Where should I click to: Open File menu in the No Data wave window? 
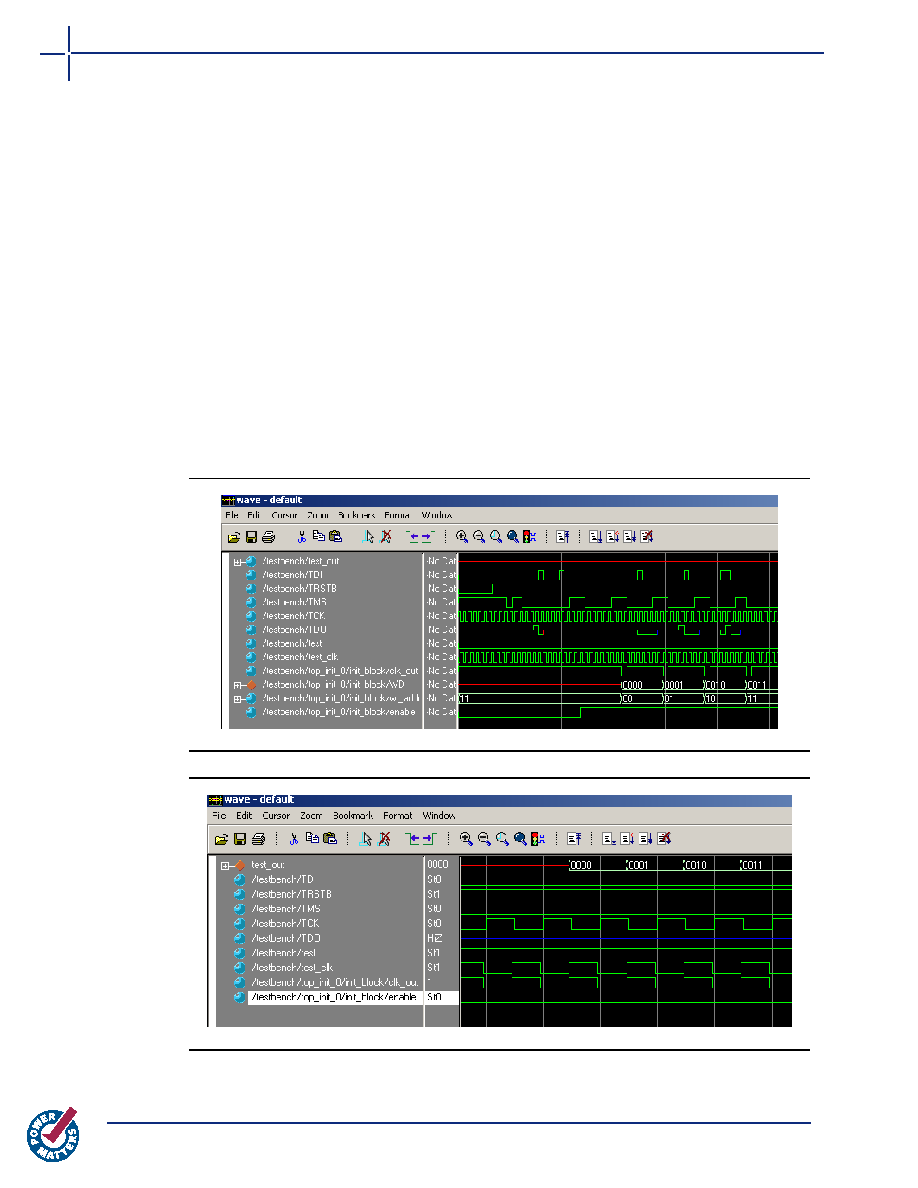pos(232,515)
